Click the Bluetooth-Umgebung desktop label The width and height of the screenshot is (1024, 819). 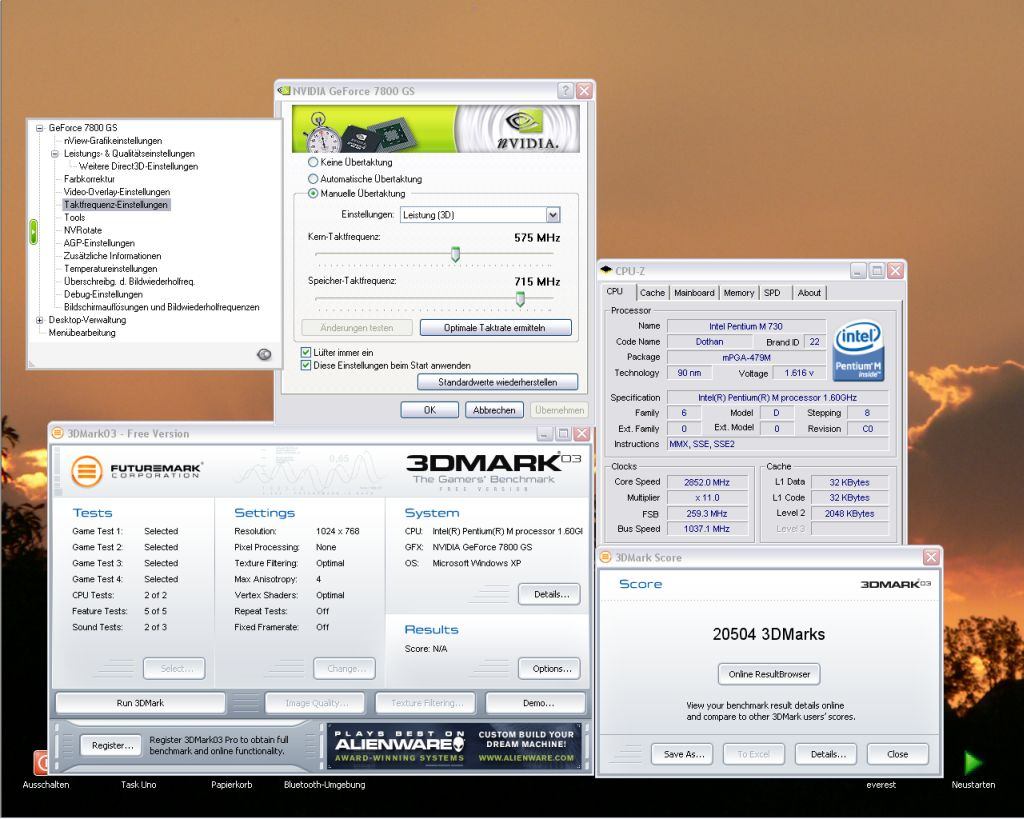(325, 785)
